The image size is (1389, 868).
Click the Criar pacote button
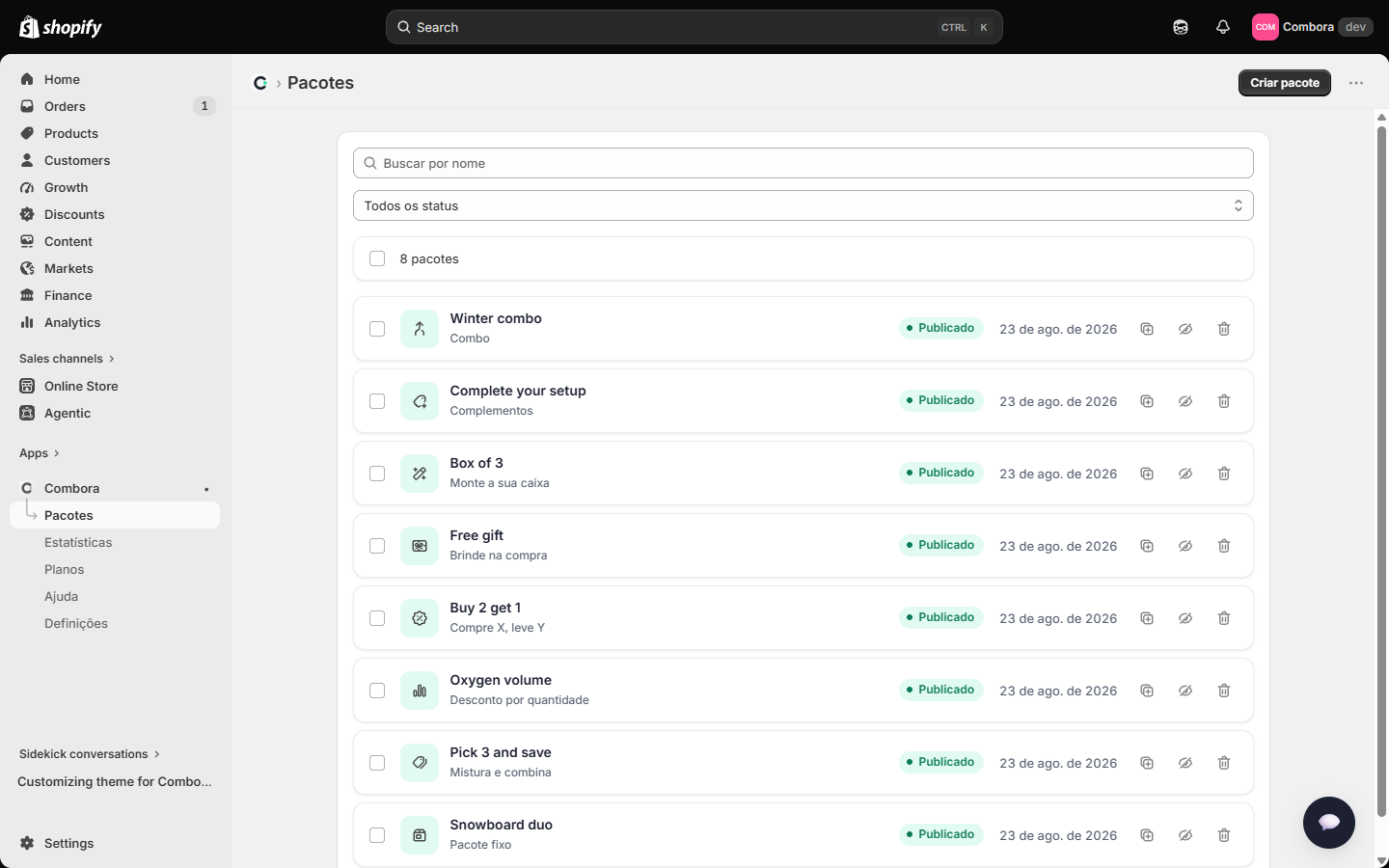1285,83
